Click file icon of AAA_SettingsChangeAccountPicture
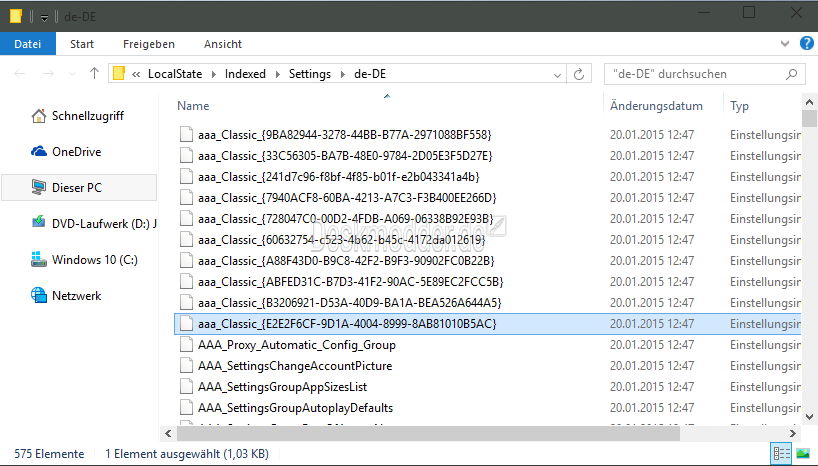The image size is (818, 466). [x=186, y=365]
